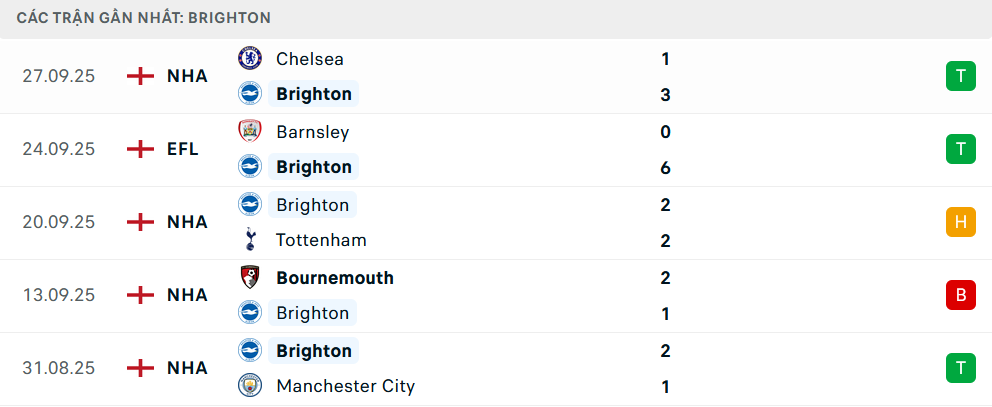Open the Chelsea team link

(x=310, y=59)
